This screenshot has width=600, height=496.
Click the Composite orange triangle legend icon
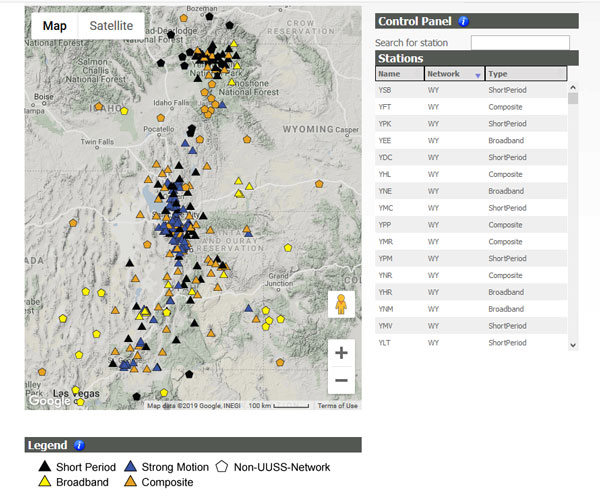coord(131,481)
